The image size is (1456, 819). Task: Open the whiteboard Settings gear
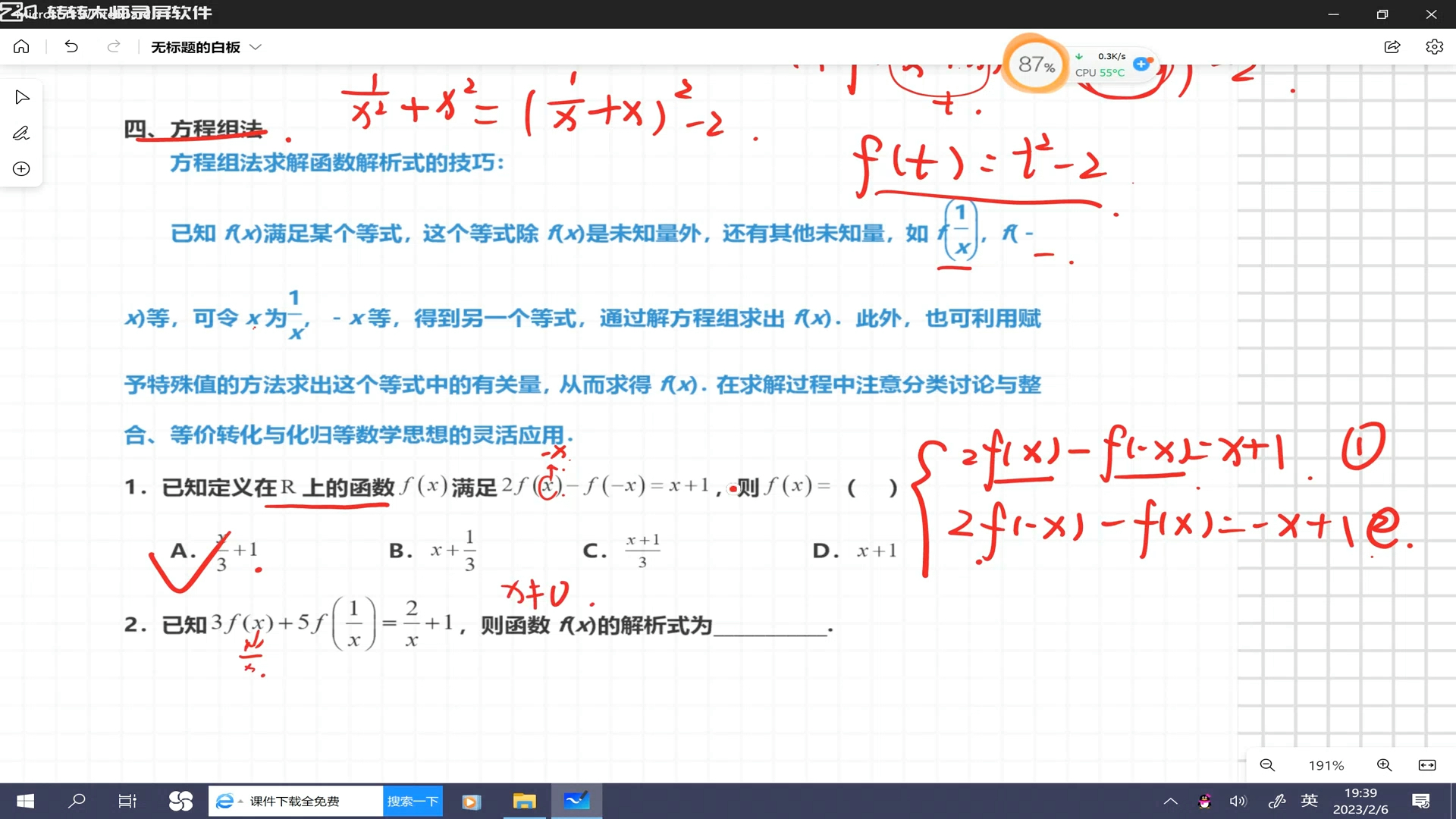[x=1434, y=47]
